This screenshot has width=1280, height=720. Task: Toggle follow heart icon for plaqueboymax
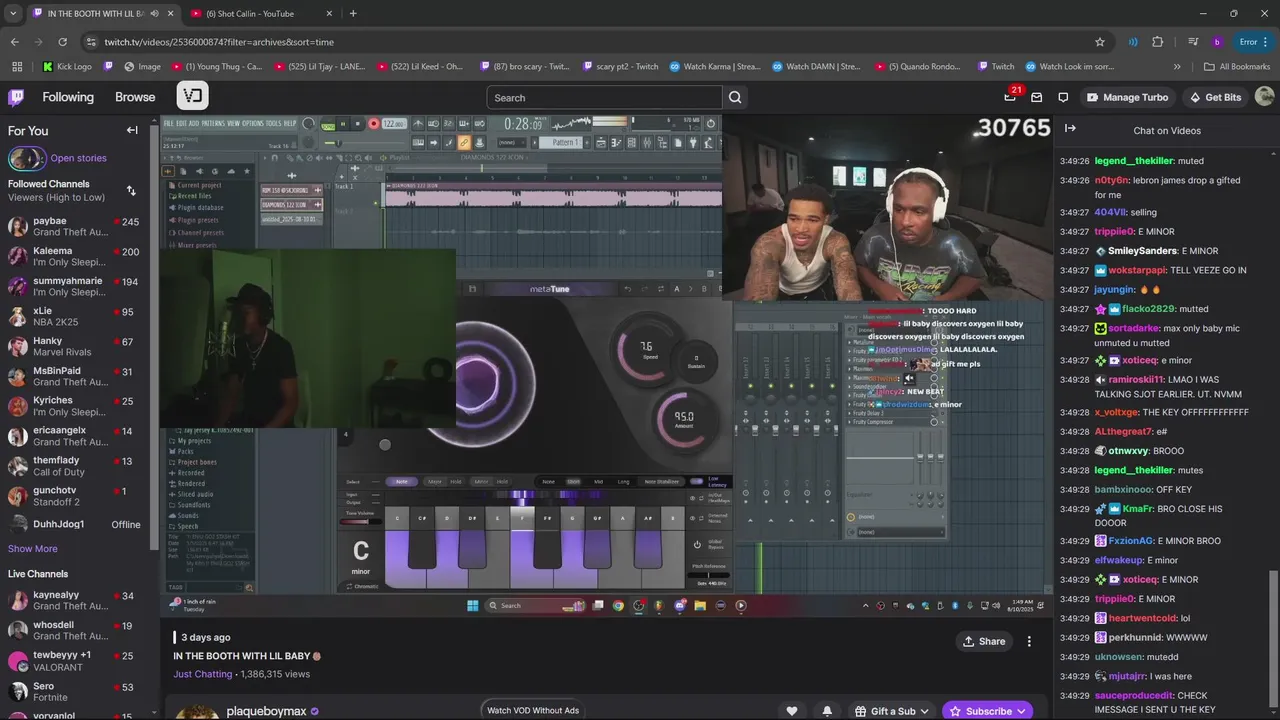(792, 711)
